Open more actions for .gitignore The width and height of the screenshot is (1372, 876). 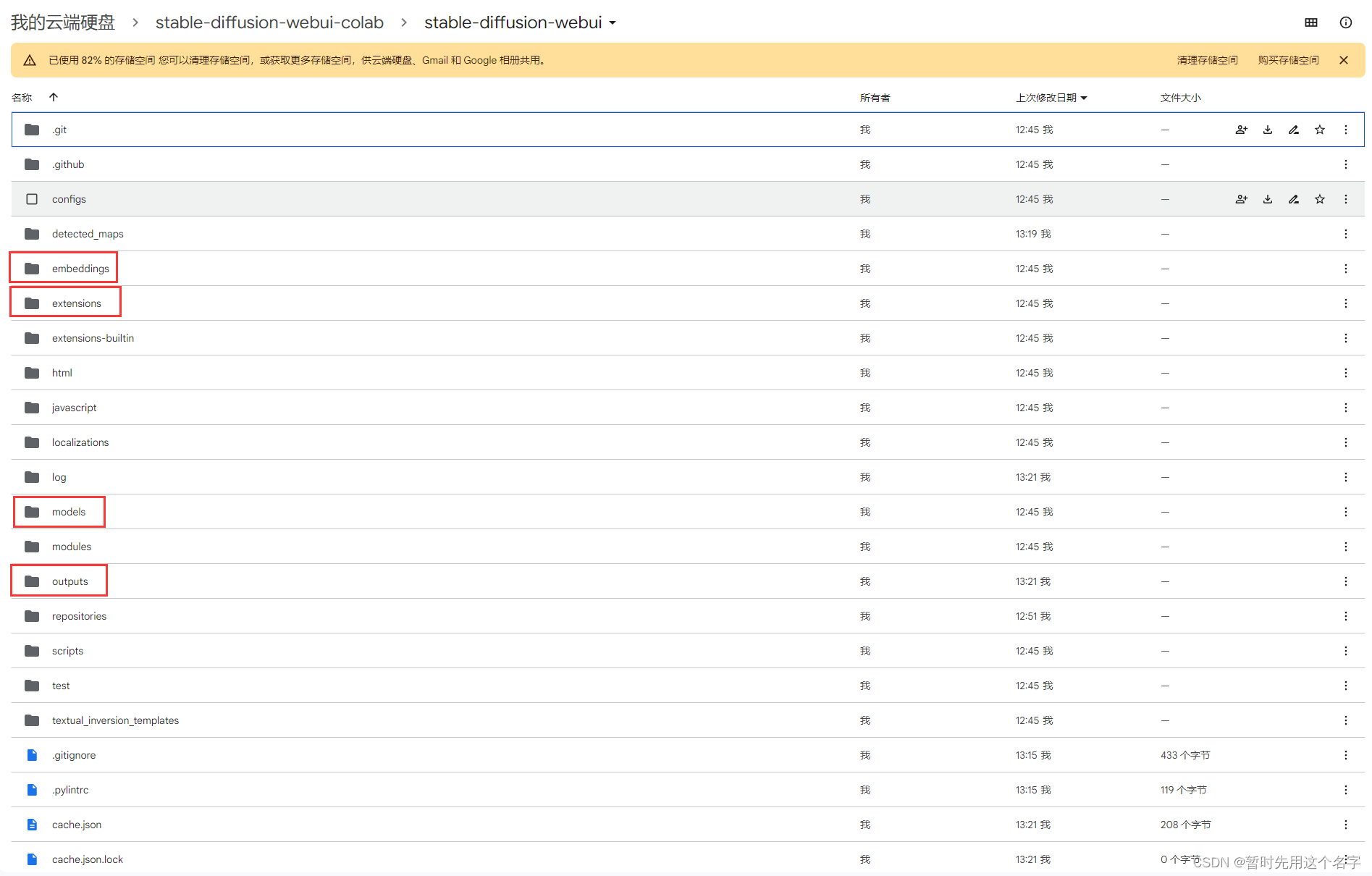pos(1345,755)
